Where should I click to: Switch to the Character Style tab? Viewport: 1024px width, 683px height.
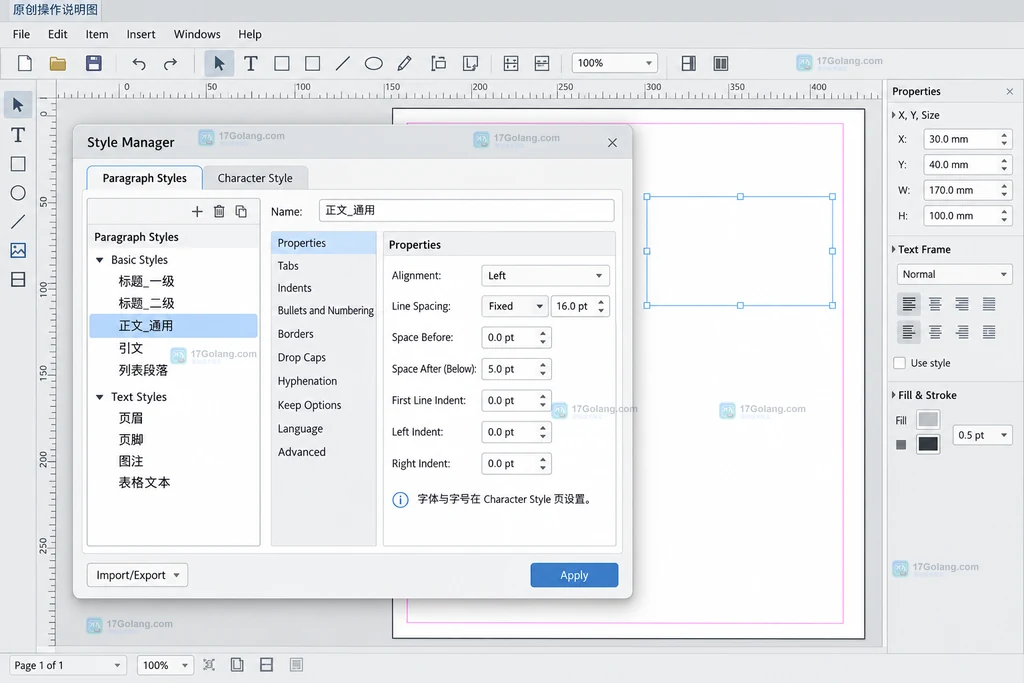pyautogui.click(x=255, y=178)
